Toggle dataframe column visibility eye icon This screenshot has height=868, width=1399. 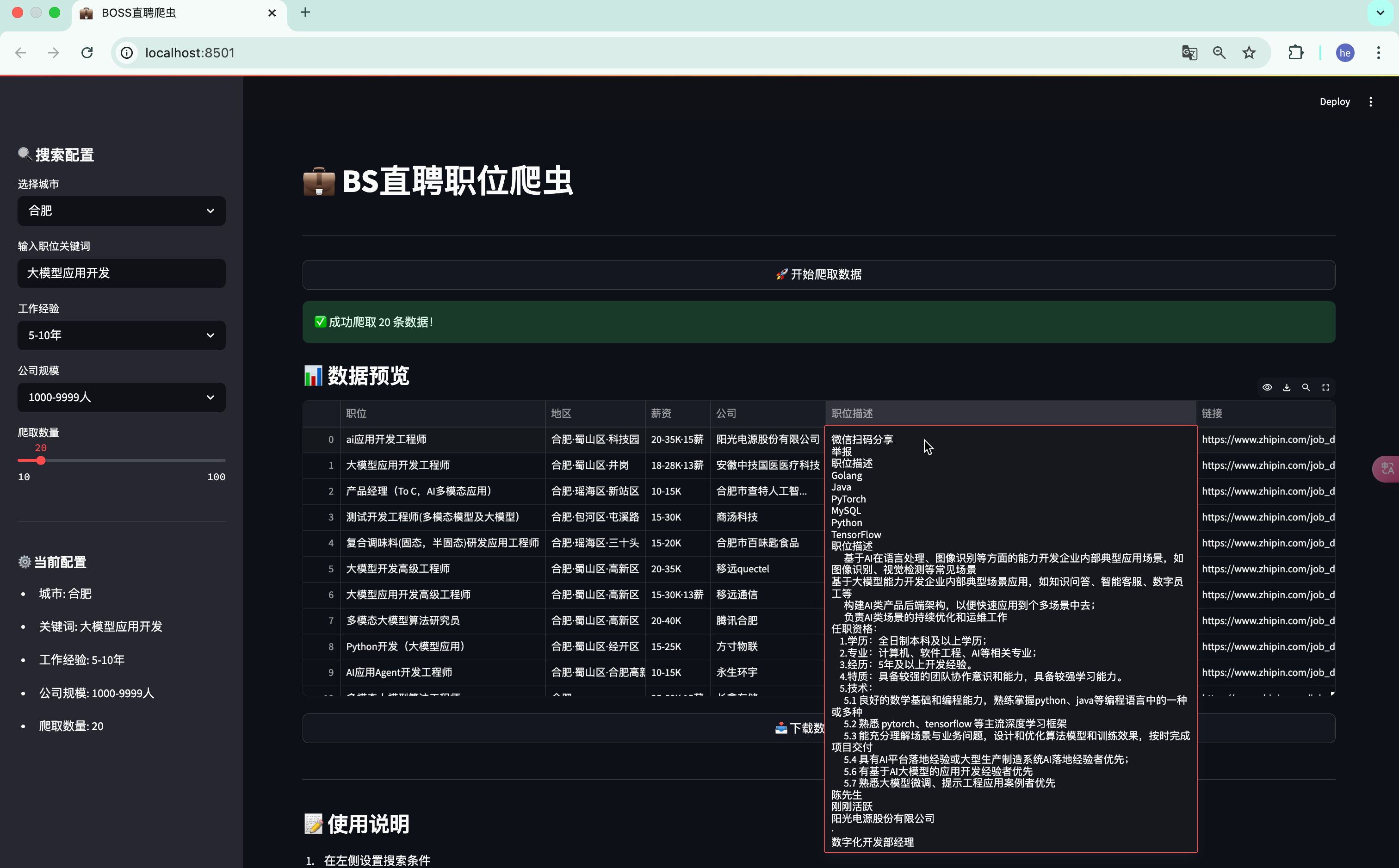[x=1267, y=388]
